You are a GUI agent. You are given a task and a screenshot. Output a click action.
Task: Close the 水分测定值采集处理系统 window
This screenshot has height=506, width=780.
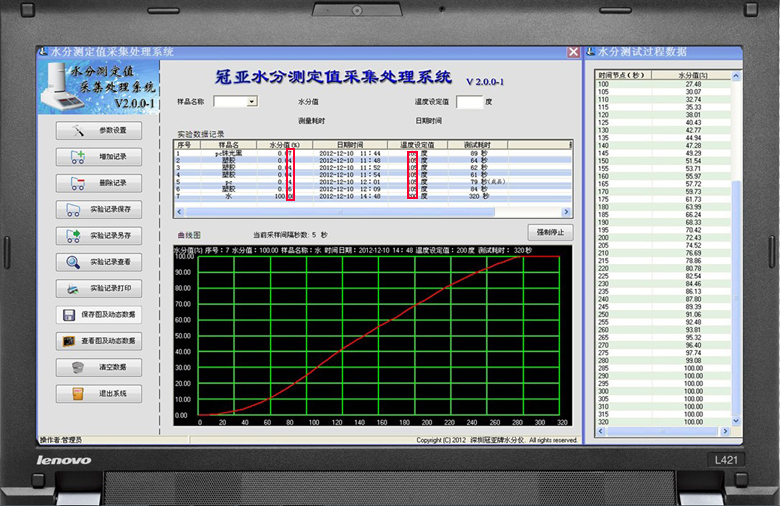coord(573,52)
